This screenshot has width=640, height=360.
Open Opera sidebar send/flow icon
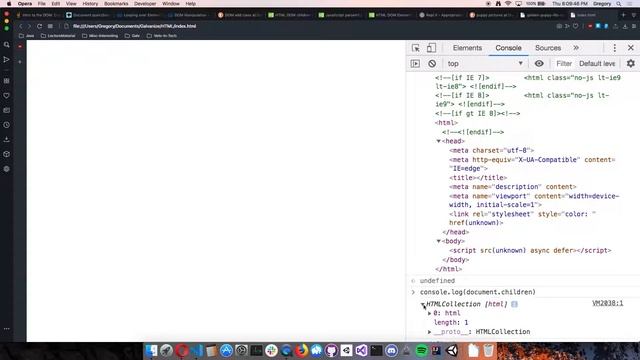pos(7,60)
